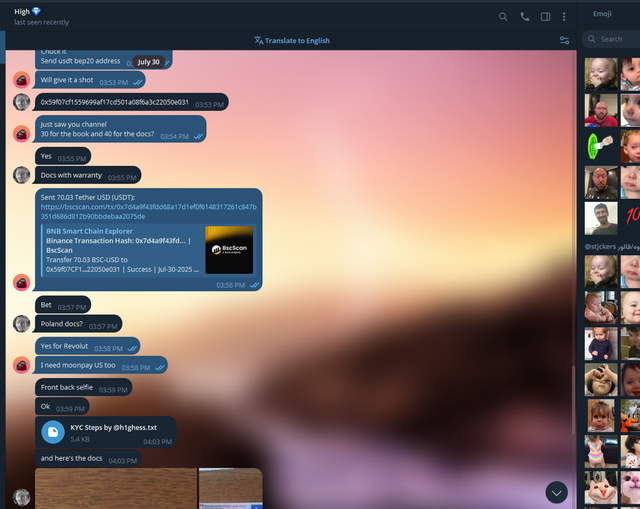Screen dimensions: 640x509
Task: Send the bald bearded man in dark sticker
Action: (601, 182)
